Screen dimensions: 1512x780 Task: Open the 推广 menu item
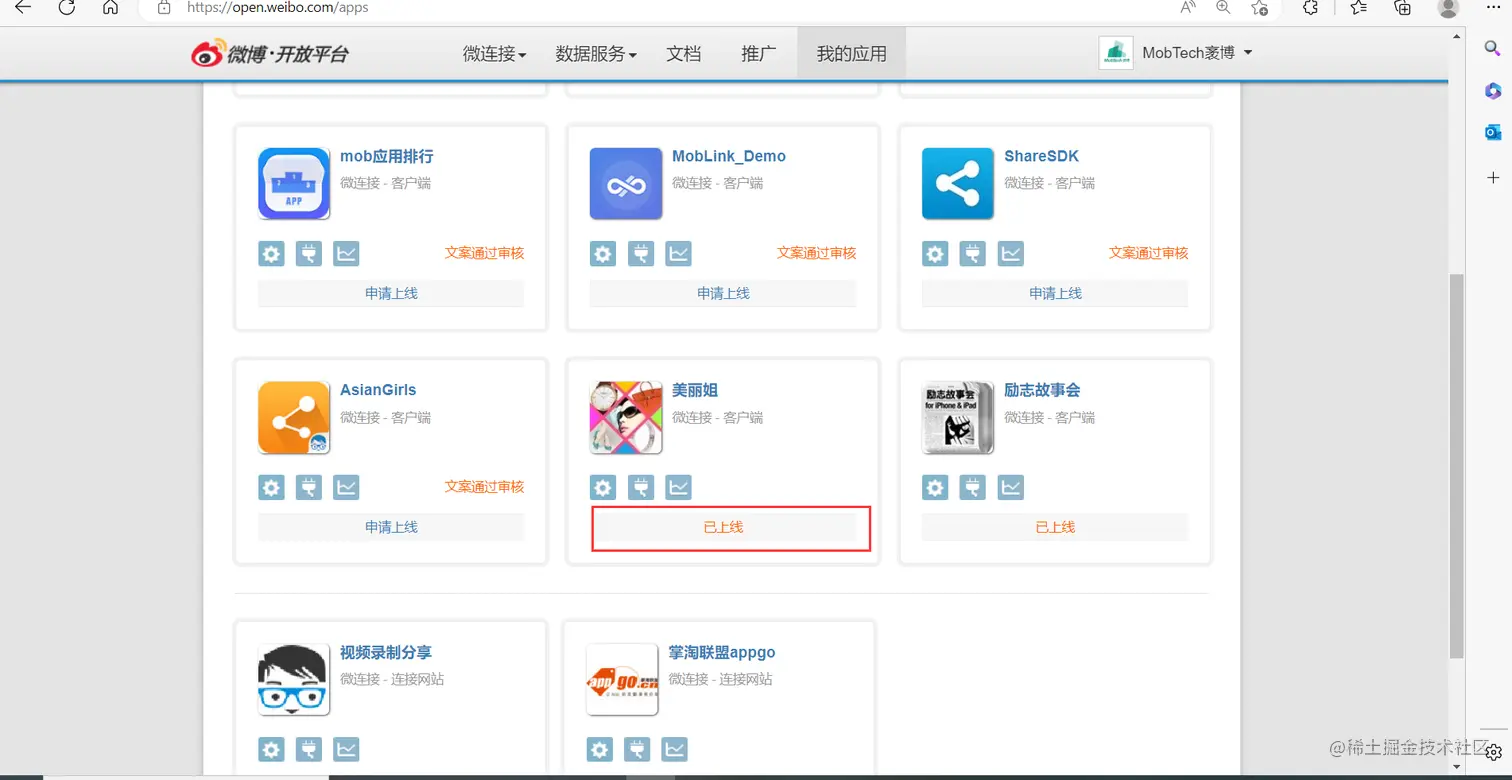pos(759,54)
